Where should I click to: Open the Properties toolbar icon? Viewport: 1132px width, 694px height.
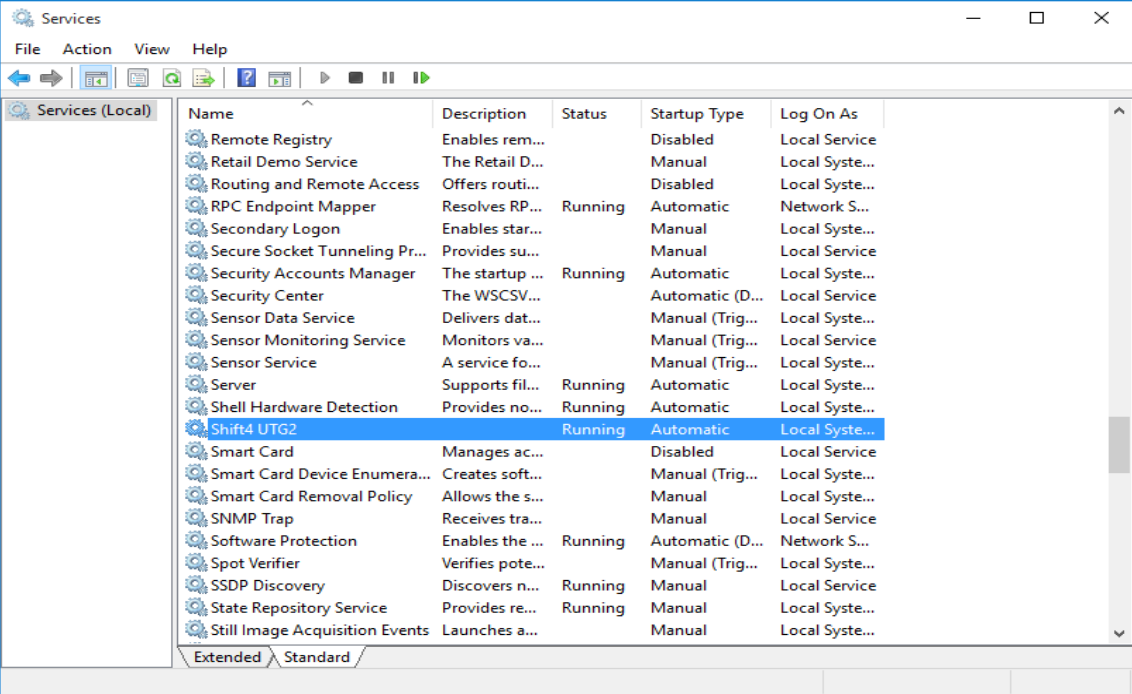pyautogui.click(x=138, y=78)
